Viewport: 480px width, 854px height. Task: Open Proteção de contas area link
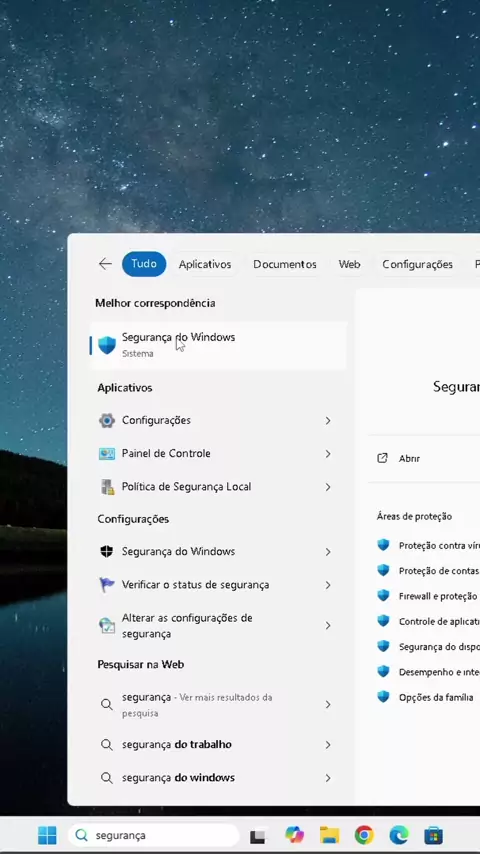pyautogui.click(x=439, y=571)
